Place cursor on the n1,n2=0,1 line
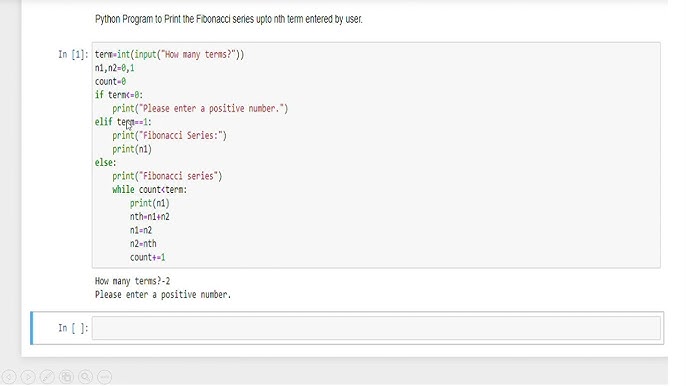This screenshot has height=386, width=686. pos(115,68)
